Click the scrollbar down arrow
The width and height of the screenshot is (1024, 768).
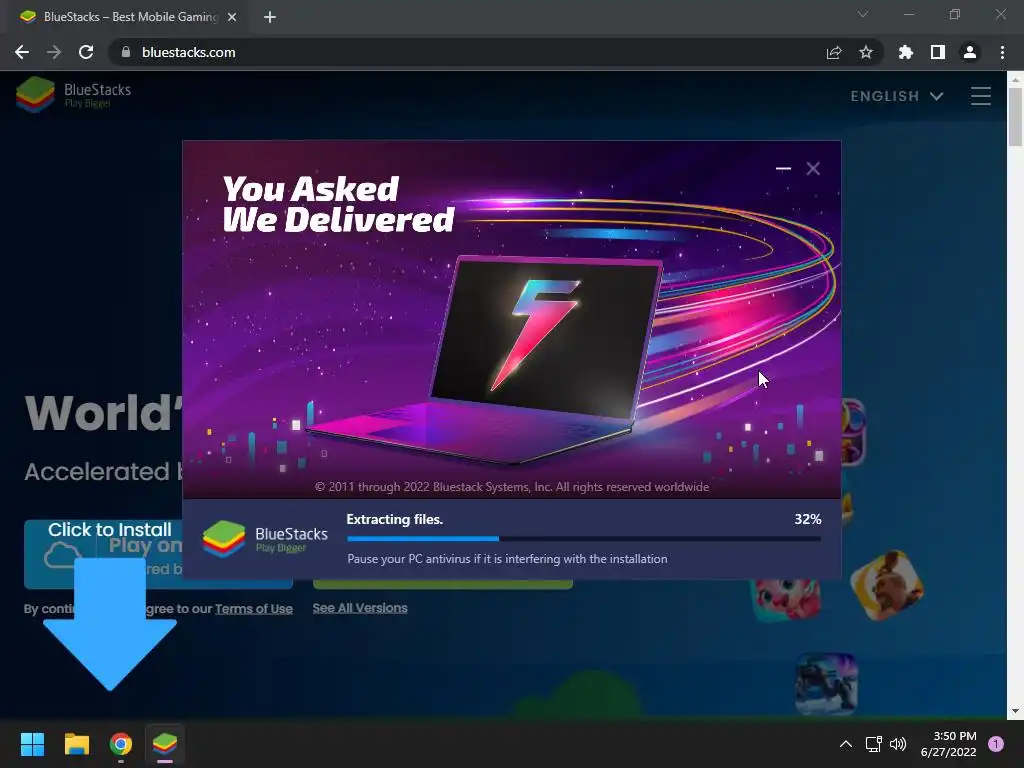click(1015, 711)
